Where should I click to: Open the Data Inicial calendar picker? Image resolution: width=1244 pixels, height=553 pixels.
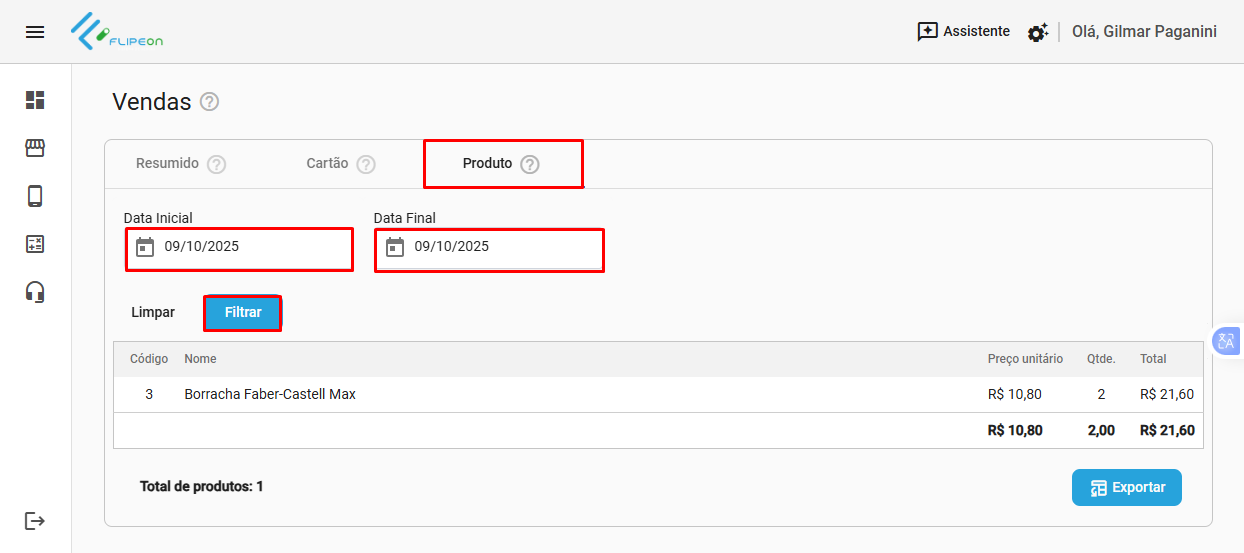[145, 247]
